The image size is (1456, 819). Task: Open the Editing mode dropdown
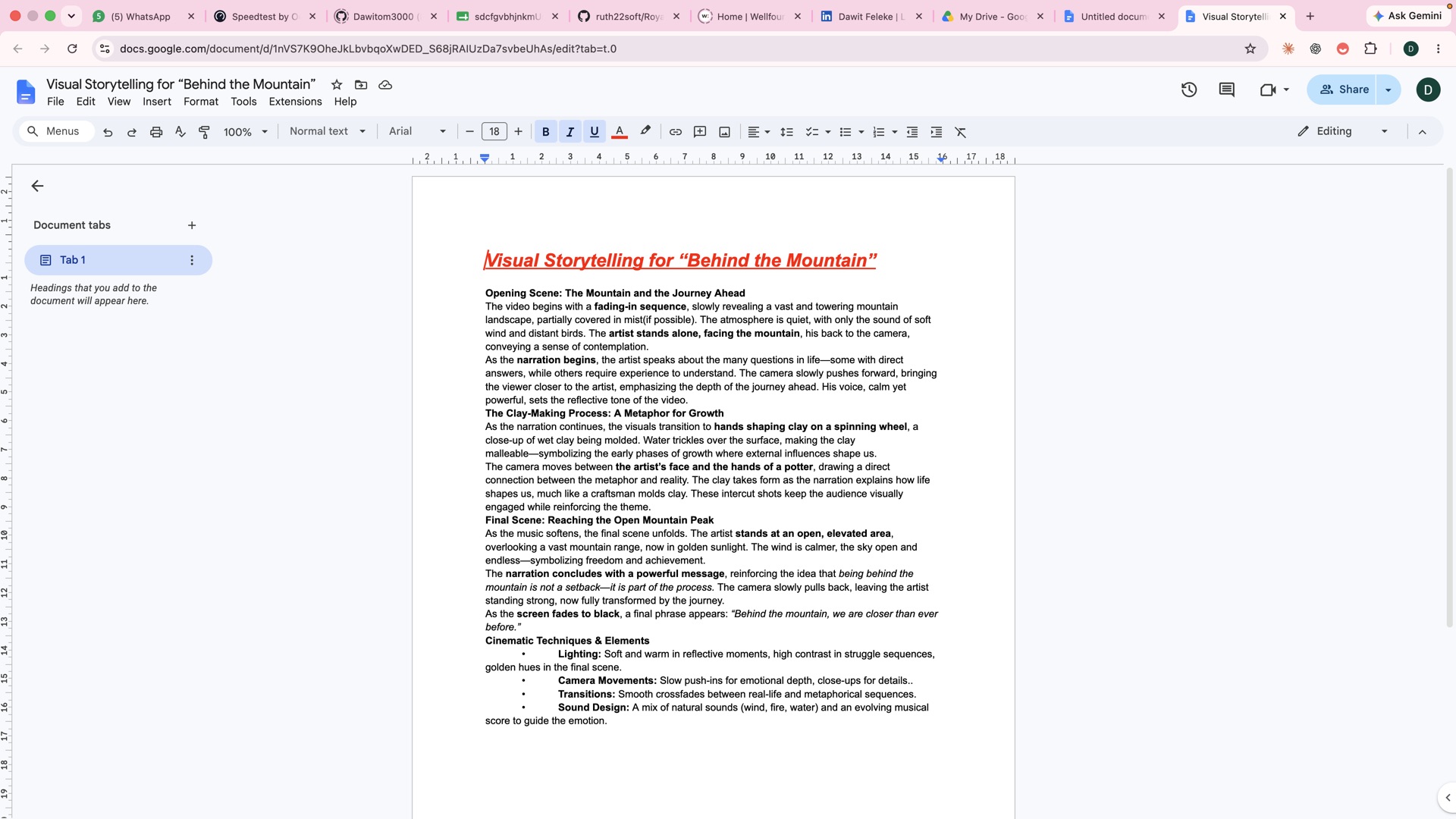pos(1343,131)
